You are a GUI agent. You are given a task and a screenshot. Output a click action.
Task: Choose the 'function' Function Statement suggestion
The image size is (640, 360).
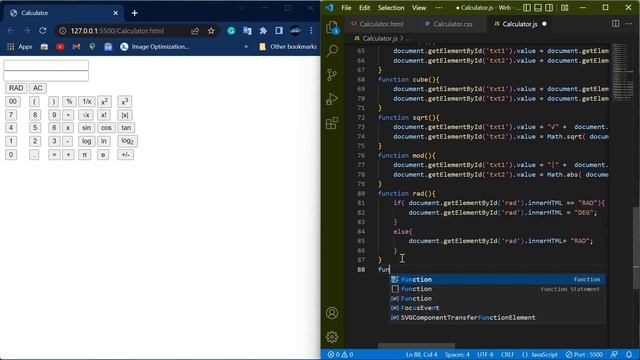[x=498, y=289]
